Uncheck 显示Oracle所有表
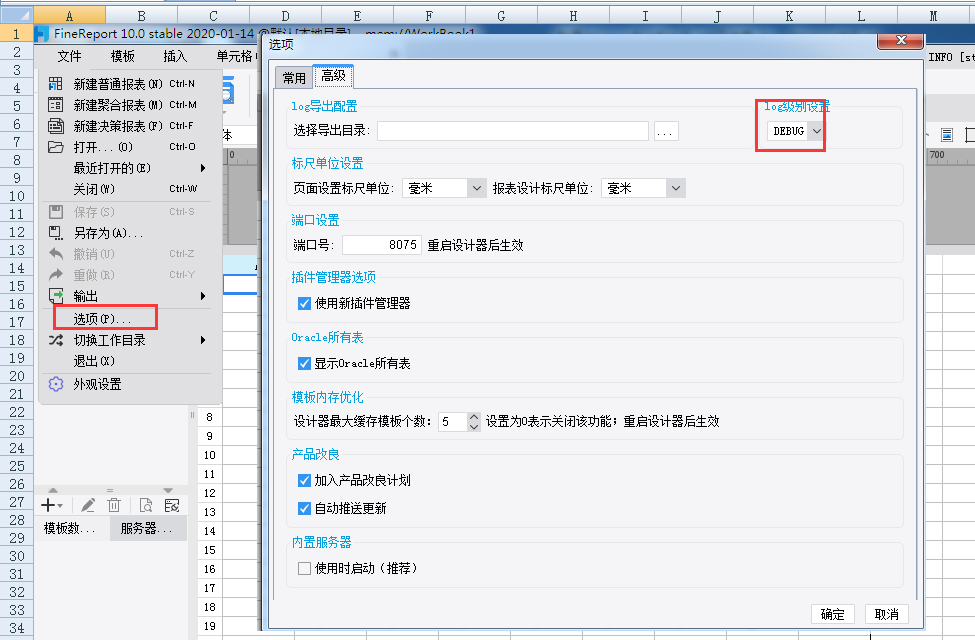 coord(304,363)
